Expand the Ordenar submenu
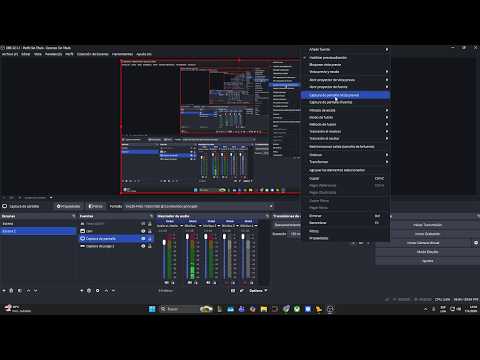Viewport: 480px width, 360px height. tap(346, 155)
